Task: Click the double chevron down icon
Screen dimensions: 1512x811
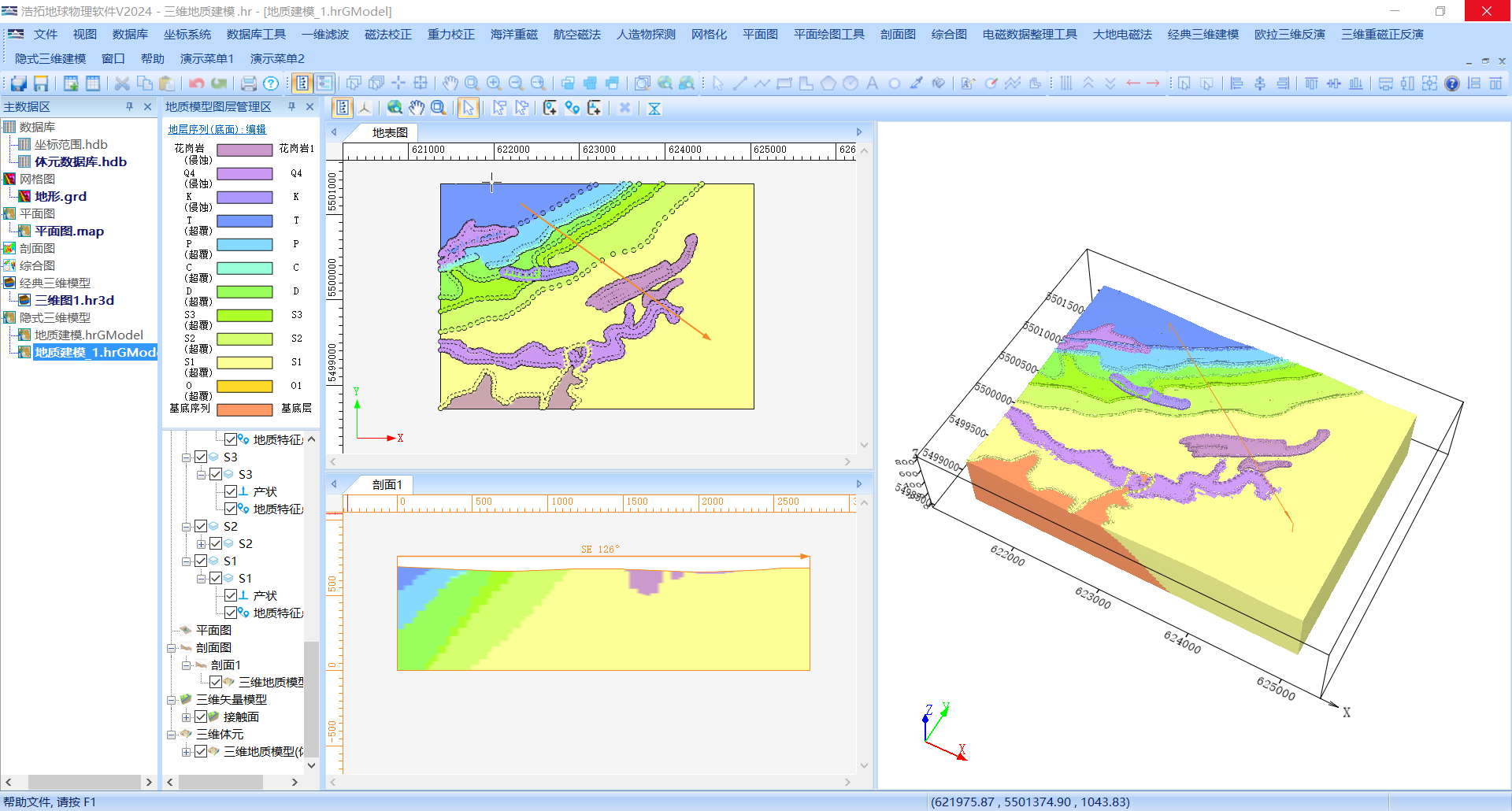Action: [1110, 83]
